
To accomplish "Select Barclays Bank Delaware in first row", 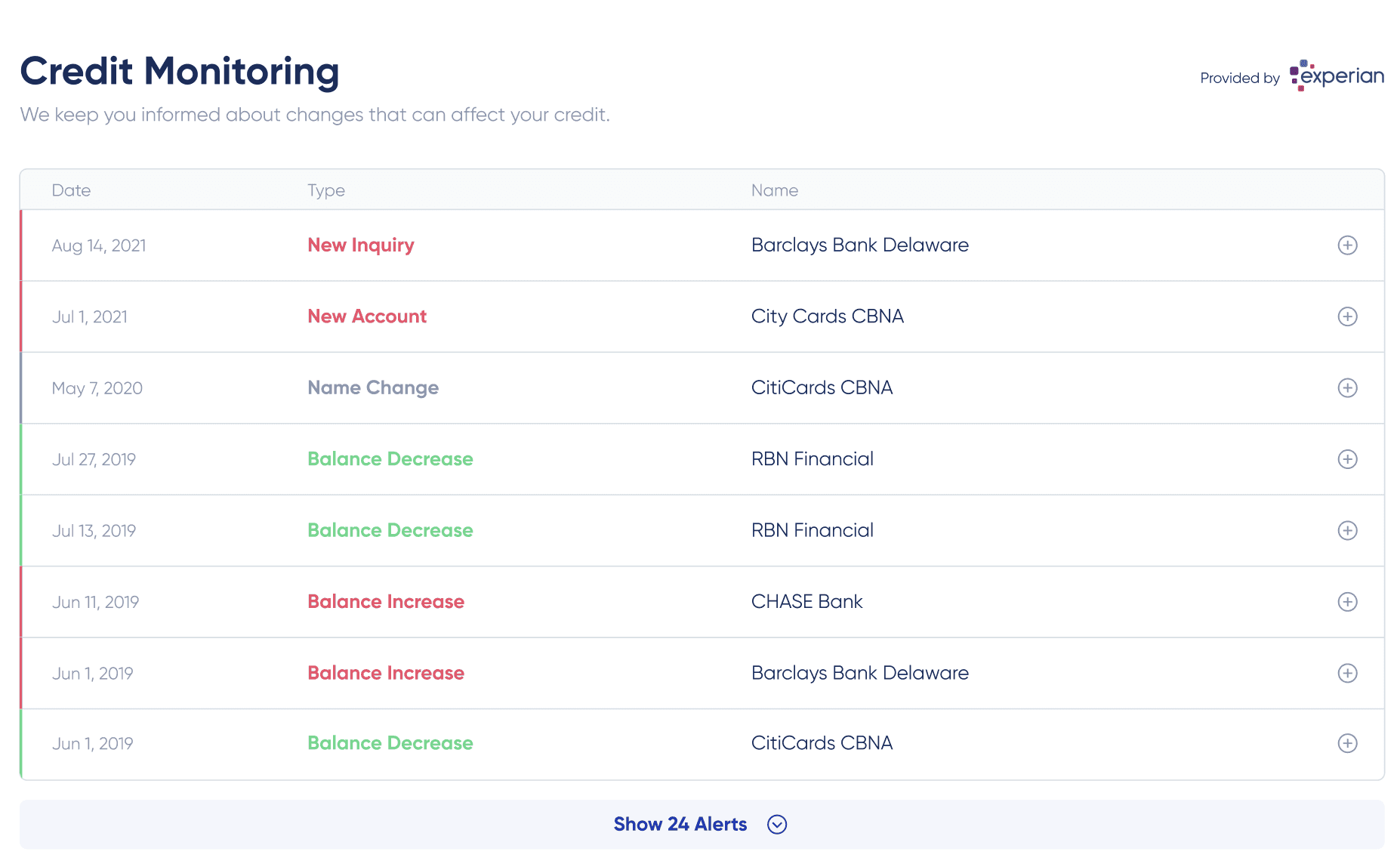I will coord(860,245).
